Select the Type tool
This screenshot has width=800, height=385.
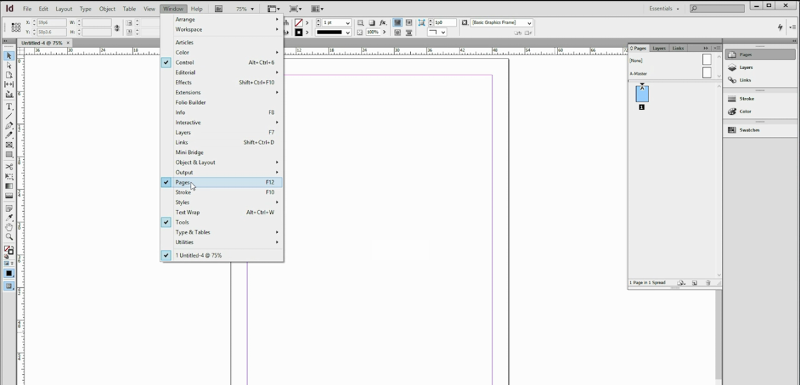click(x=9, y=107)
